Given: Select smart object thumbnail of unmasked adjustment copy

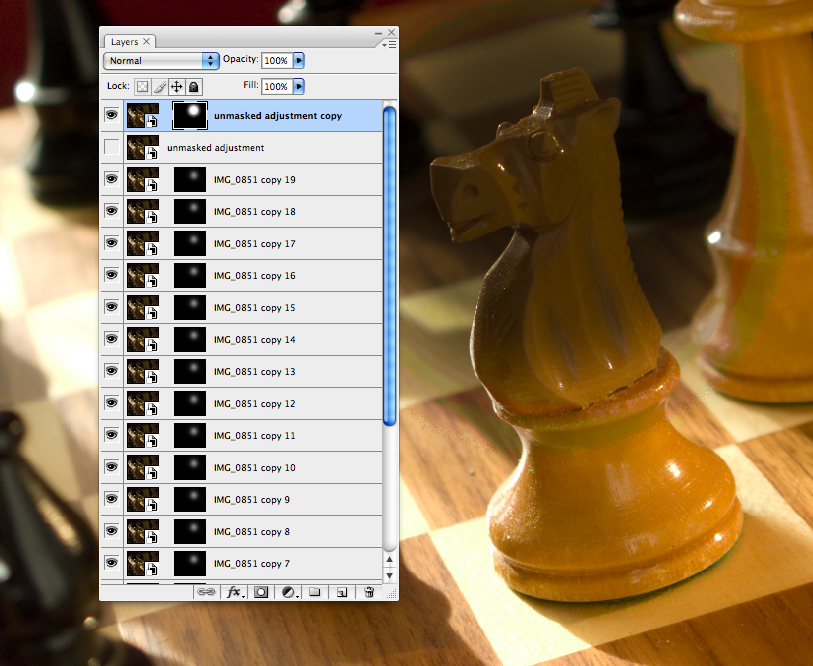Looking at the screenshot, I should click(143, 115).
